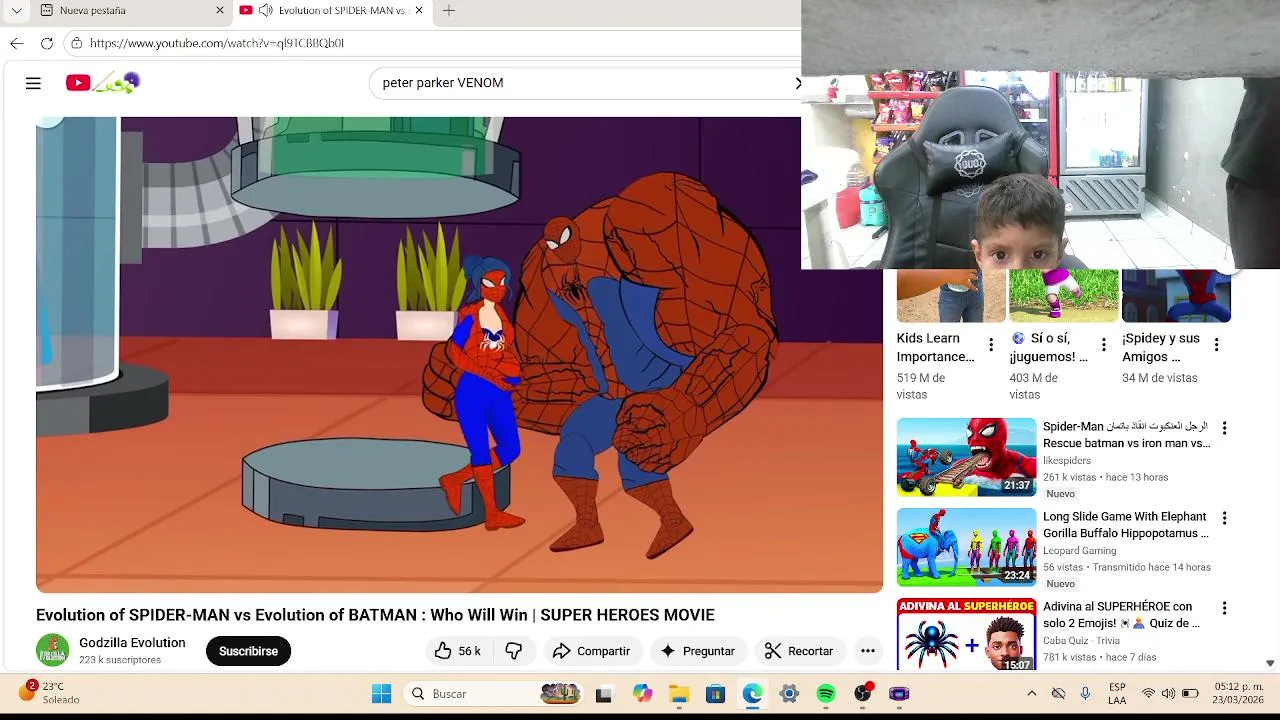The width and height of the screenshot is (1280, 720).
Task: Open the Long Slide Game thumbnail
Action: [966, 547]
